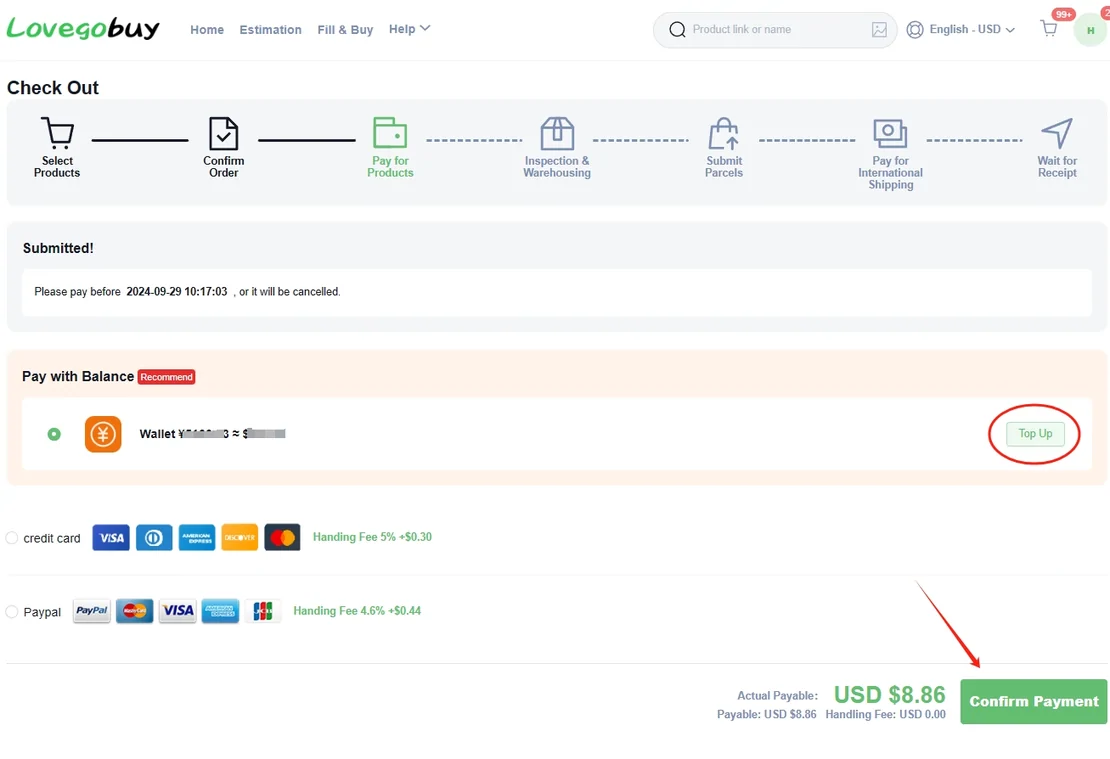Click the Submit Parcels bag icon
This screenshot has height=759, width=1110.
[x=723, y=133]
